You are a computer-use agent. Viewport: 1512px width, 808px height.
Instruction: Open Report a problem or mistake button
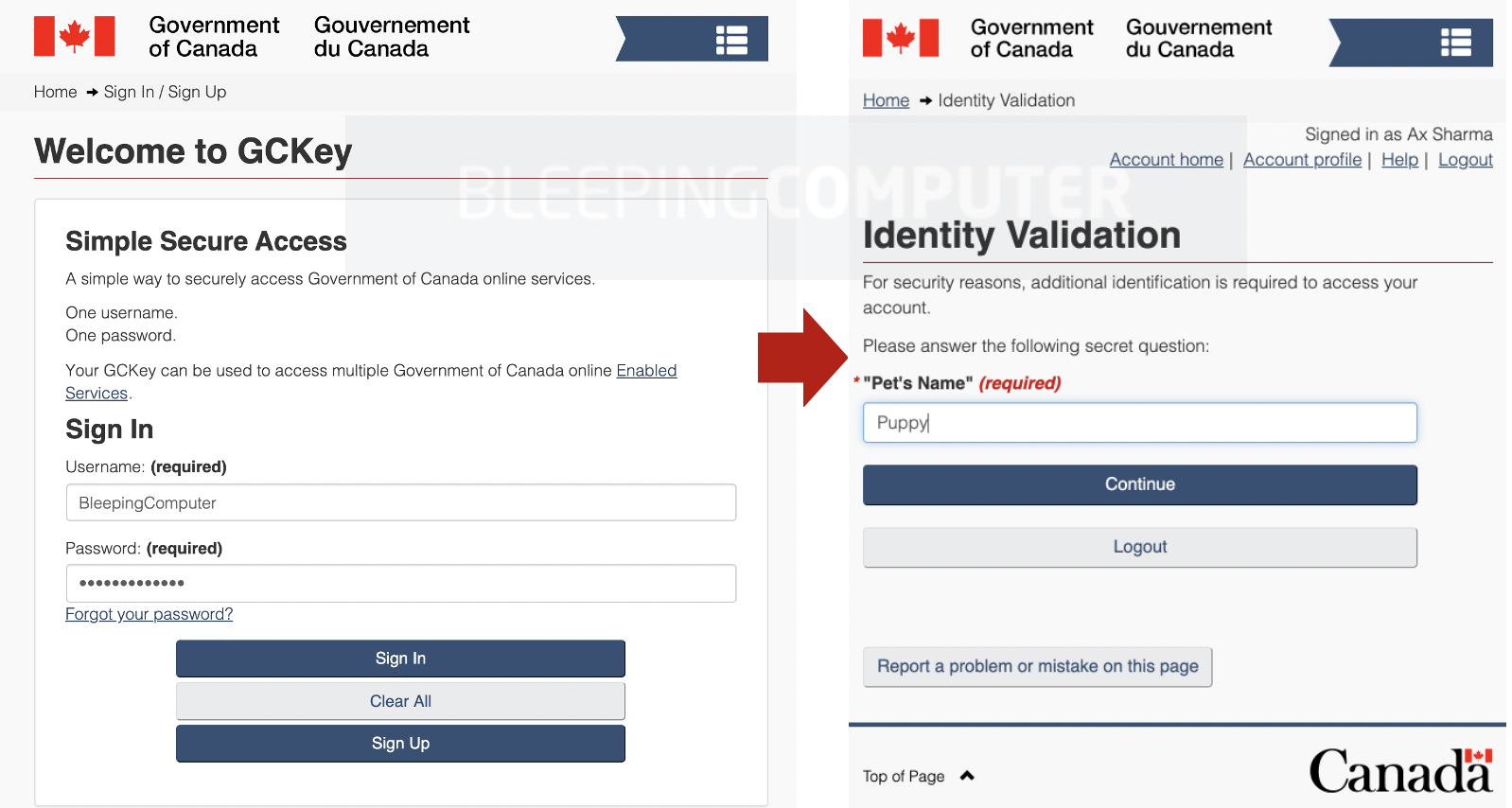[x=1038, y=666]
